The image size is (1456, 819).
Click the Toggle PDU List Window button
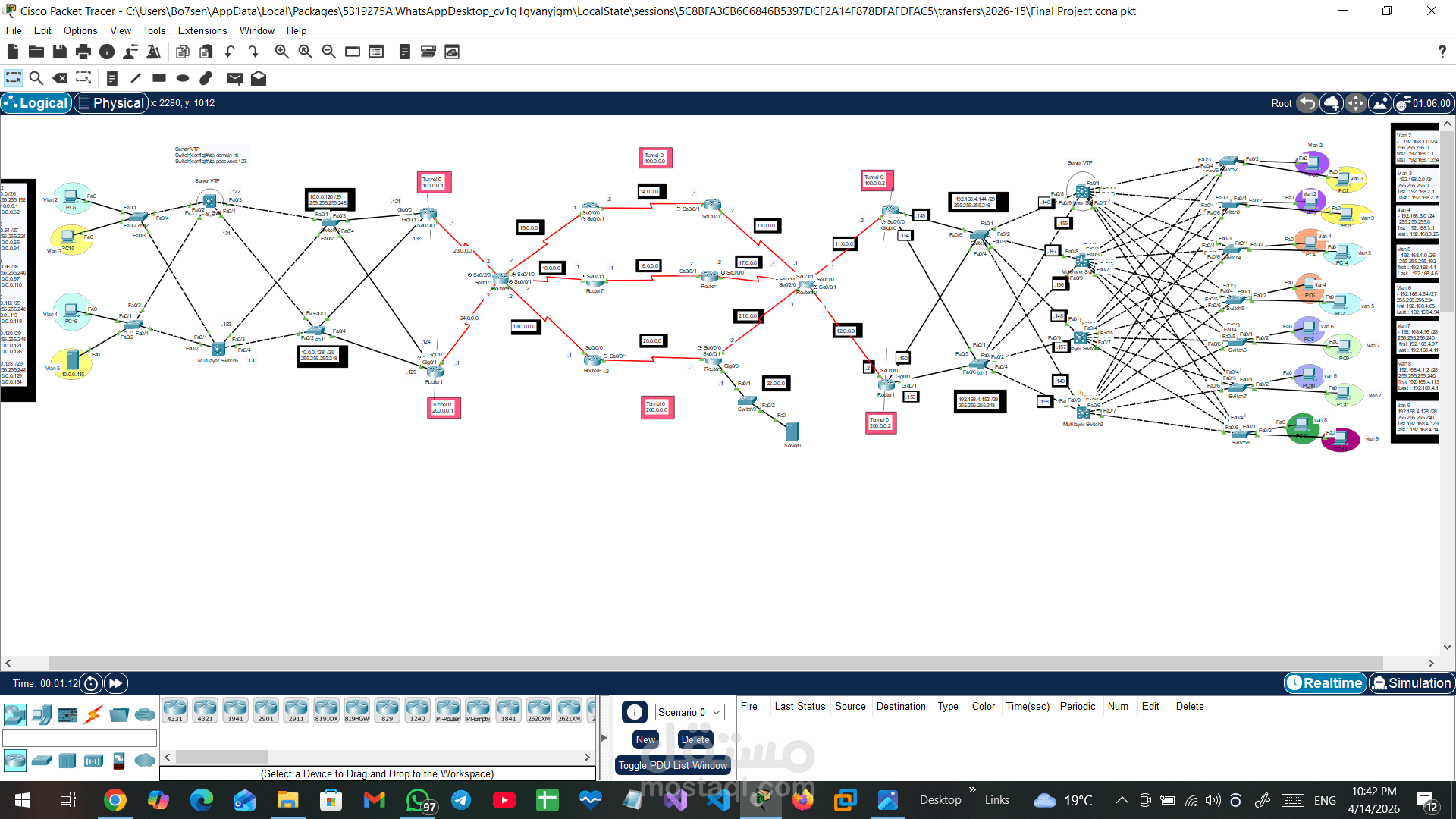point(673,765)
